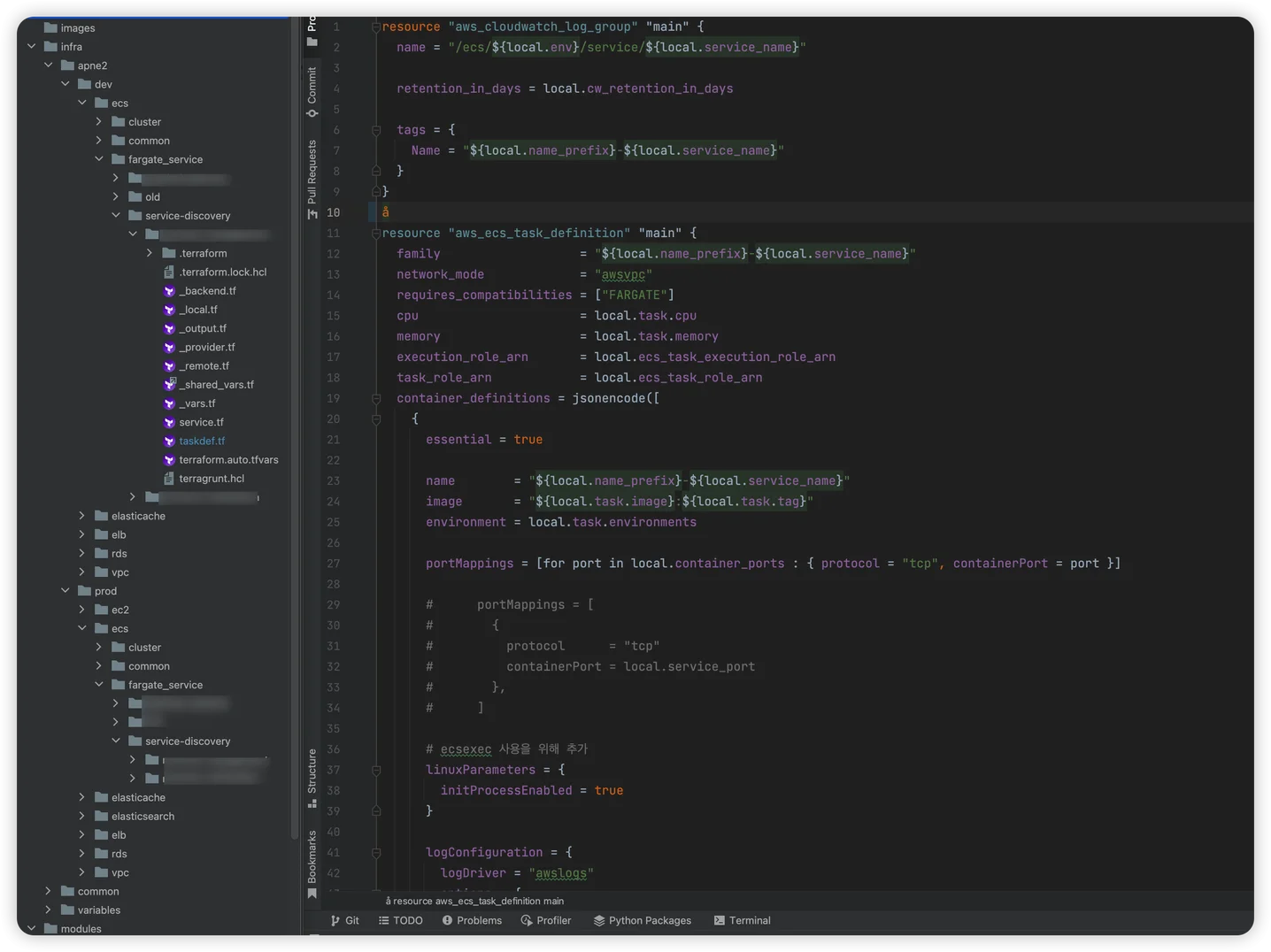Collapse the apne2 folder

click(x=48, y=65)
